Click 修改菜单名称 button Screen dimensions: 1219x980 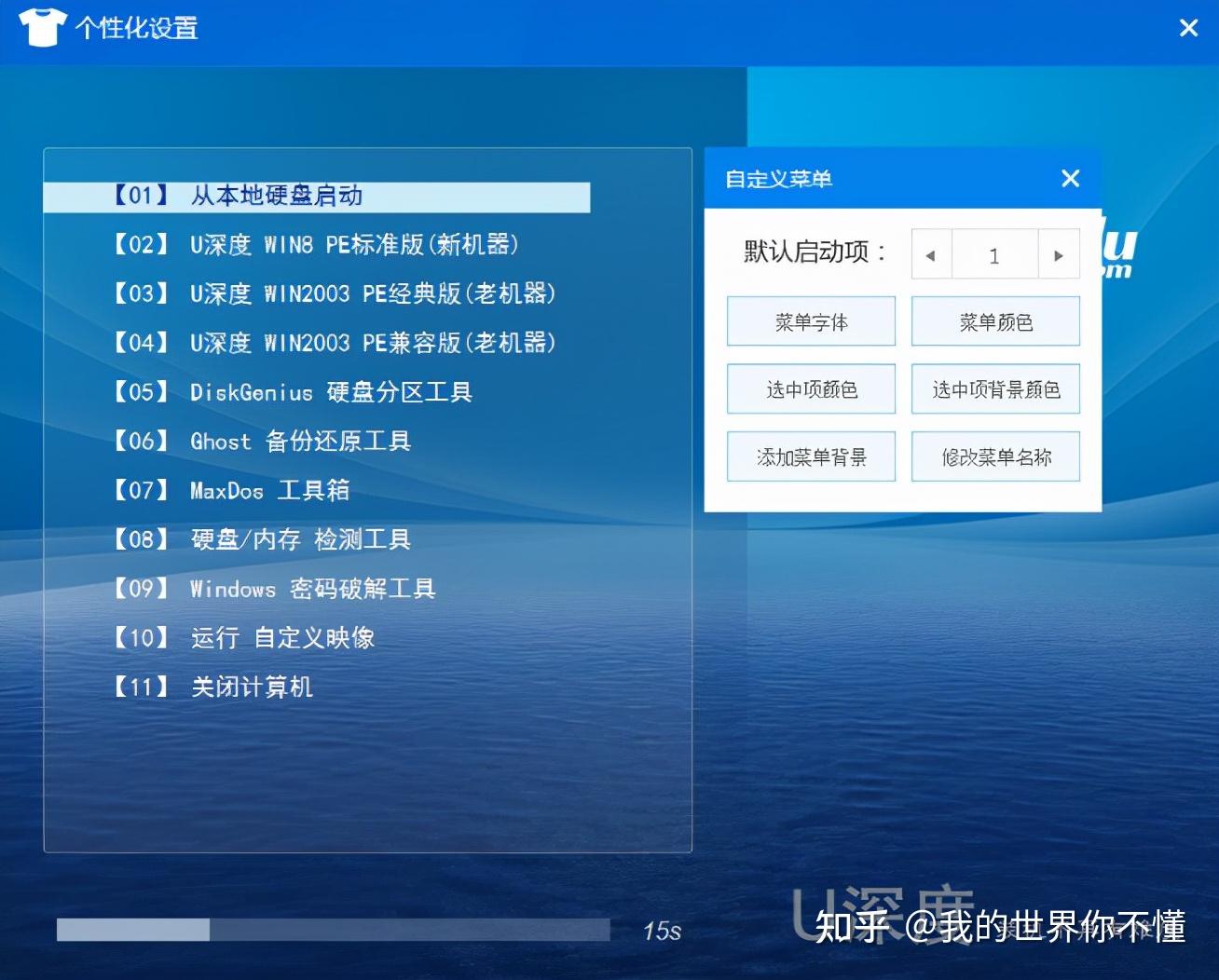coord(995,456)
